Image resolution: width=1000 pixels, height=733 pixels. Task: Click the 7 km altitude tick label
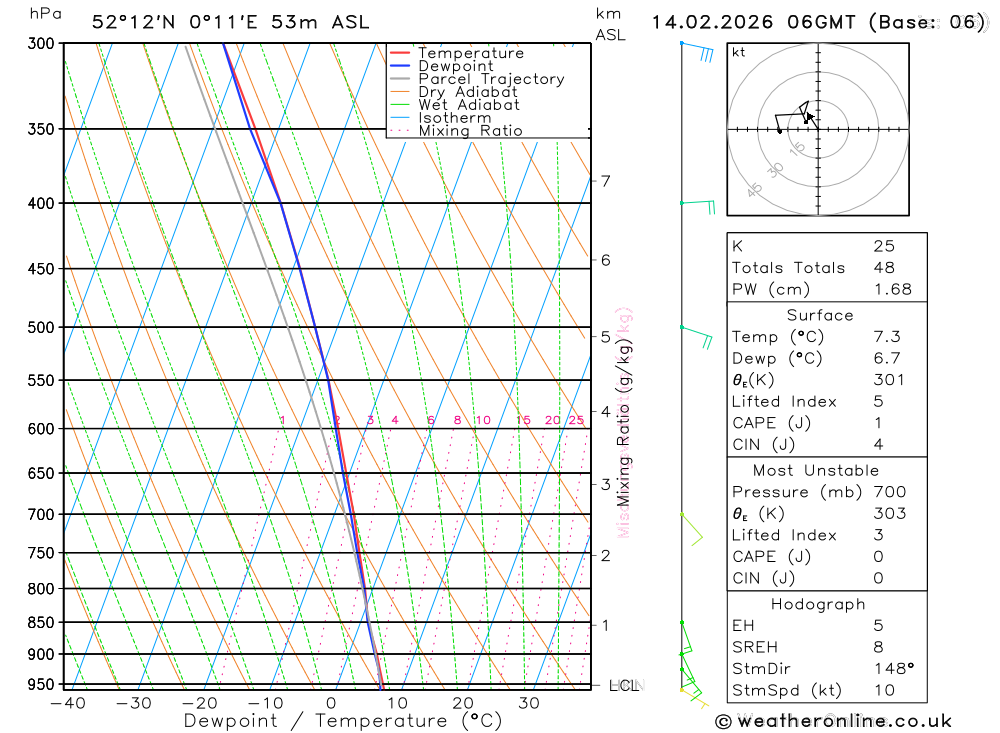click(605, 181)
